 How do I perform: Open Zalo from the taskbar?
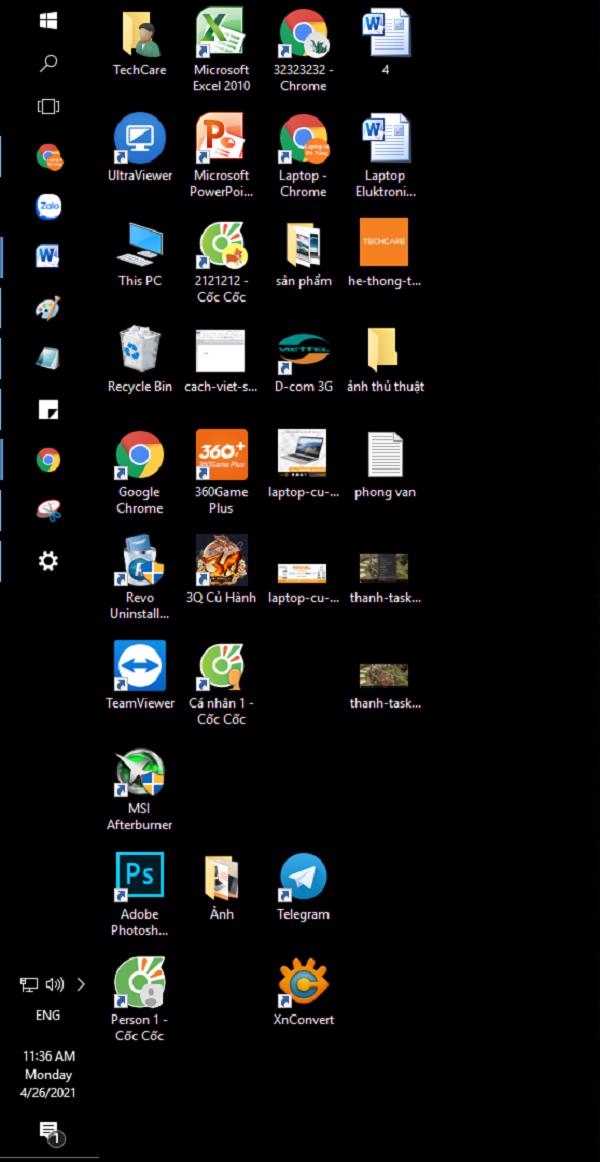[48, 206]
